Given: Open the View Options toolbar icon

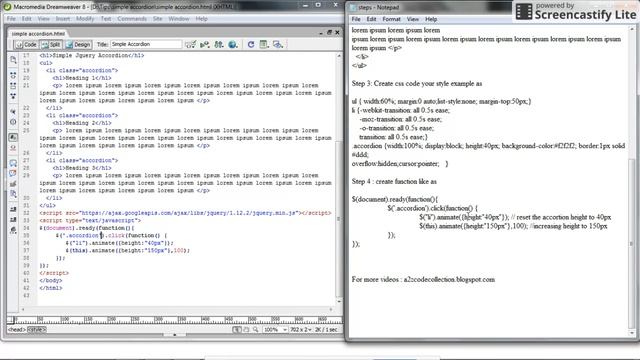Looking at the screenshot, I should pyautogui.click(x=264, y=44).
